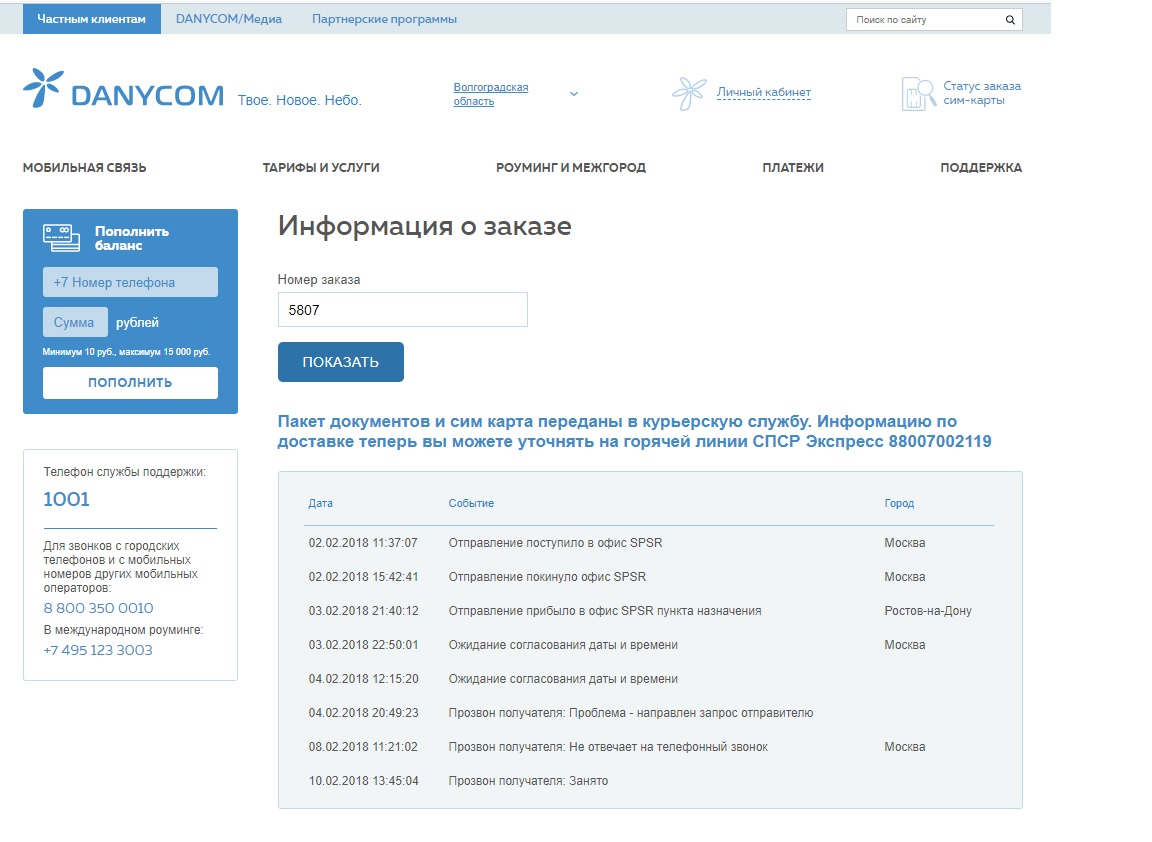Click the ПОПОЛНИТЬ button

[x=130, y=383]
